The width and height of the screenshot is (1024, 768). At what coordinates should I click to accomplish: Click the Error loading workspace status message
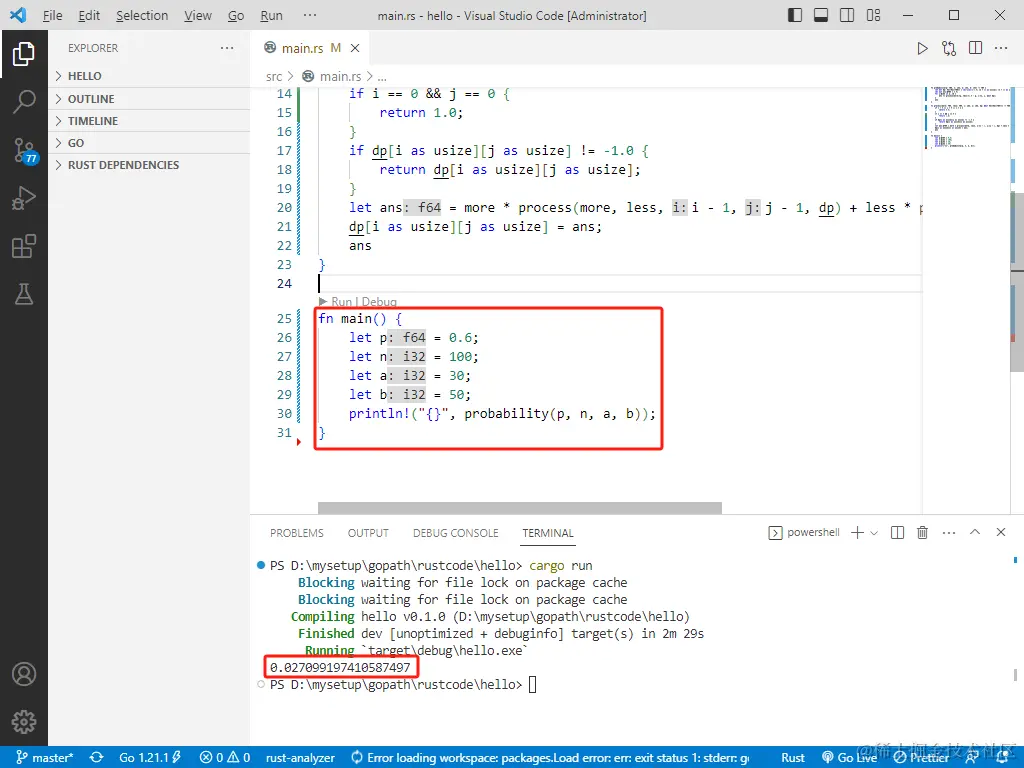(550, 758)
